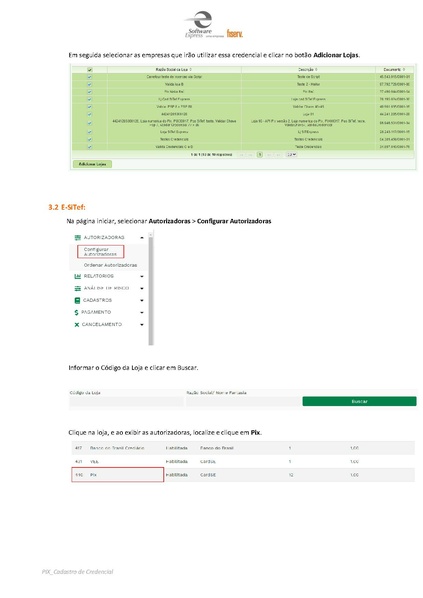Expand the Cadastros menu arrow
The height and width of the screenshot is (598, 423).
click(x=142, y=301)
